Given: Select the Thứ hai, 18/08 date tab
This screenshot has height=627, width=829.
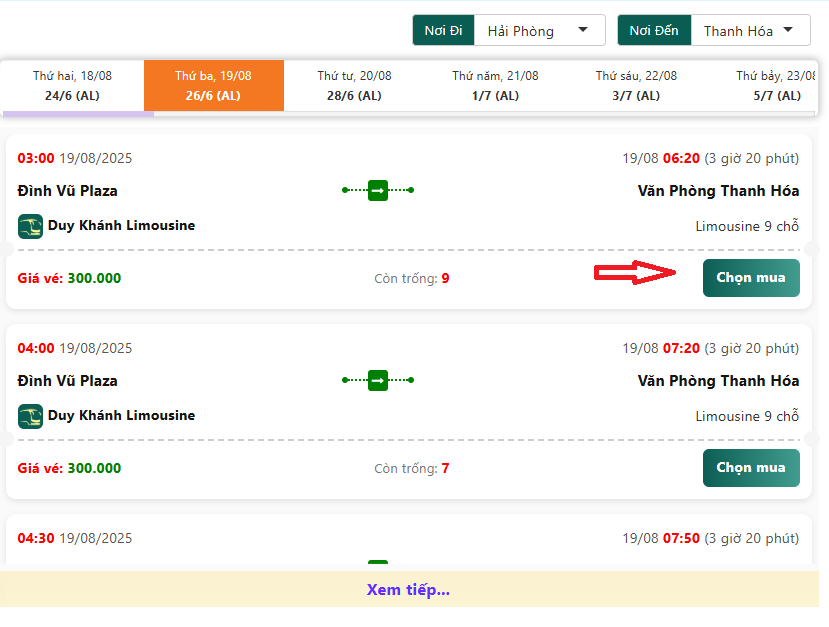Looking at the screenshot, I should 72,86.
